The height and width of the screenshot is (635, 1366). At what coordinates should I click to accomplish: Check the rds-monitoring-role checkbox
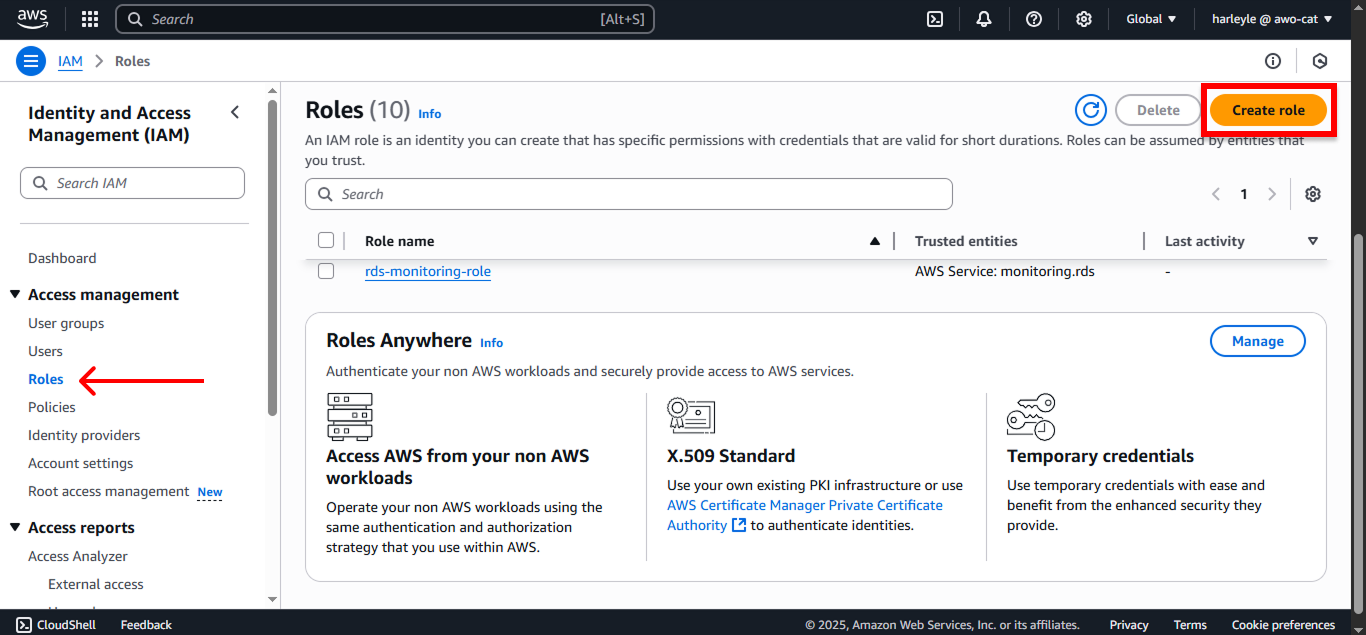[326, 271]
